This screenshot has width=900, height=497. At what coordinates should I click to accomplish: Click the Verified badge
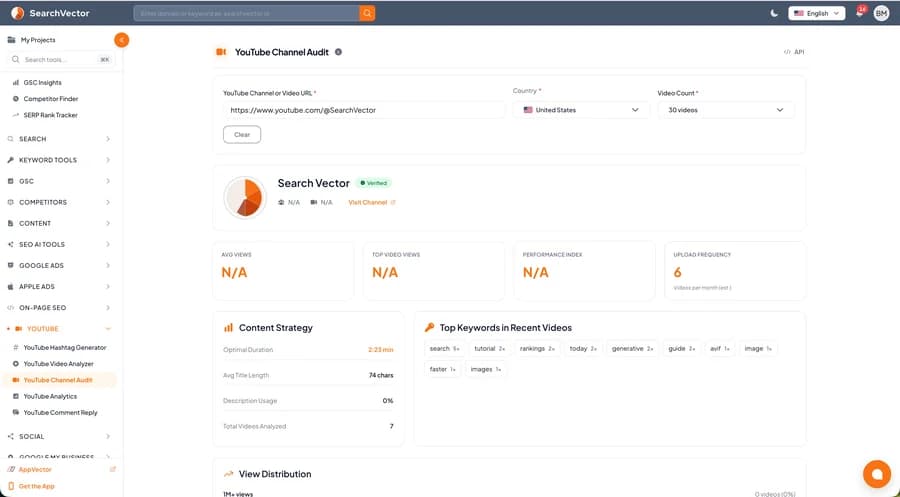click(374, 183)
